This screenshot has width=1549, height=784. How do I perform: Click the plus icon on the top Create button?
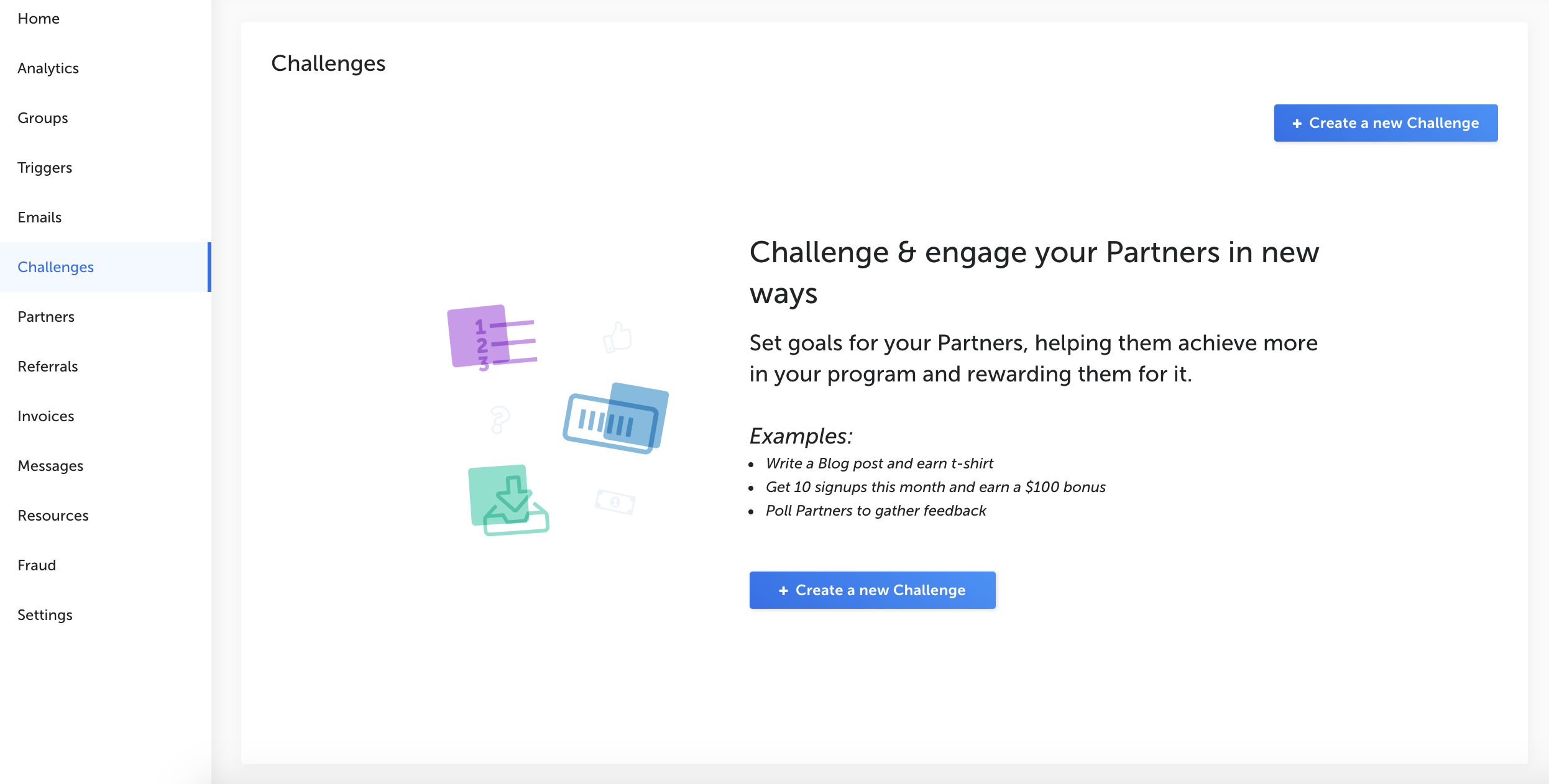click(x=1297, y=123)
